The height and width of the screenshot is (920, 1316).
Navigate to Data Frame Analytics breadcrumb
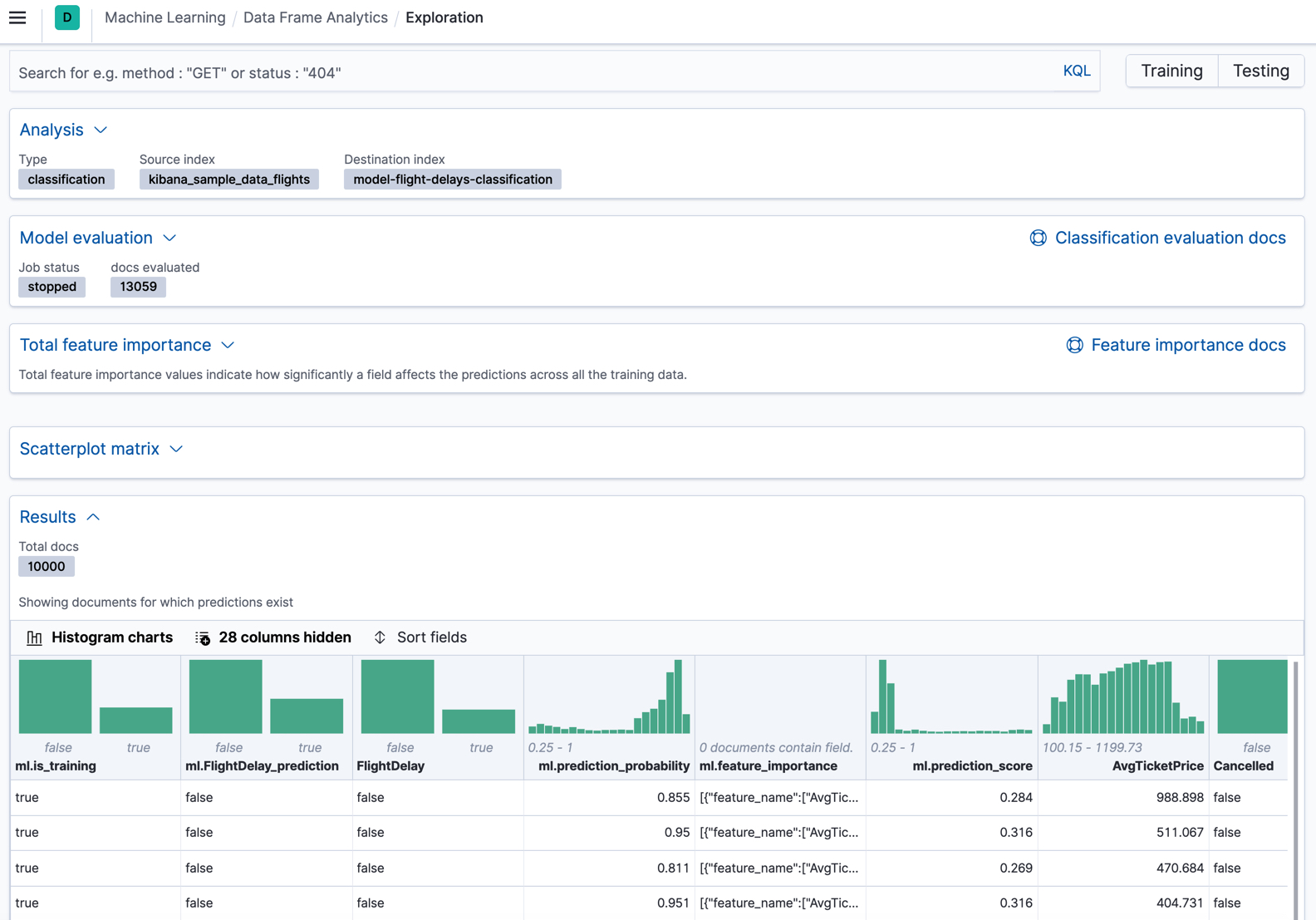click(315, 17)
